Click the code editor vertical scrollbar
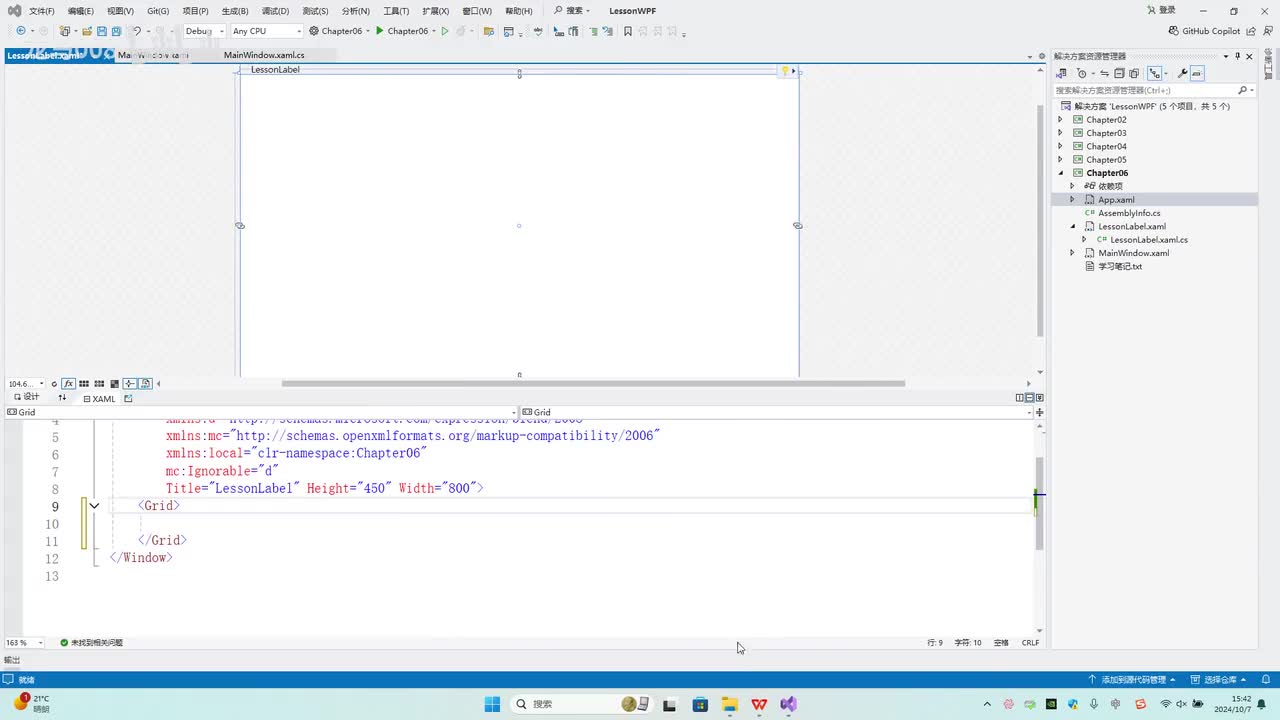Image resolution: width=1280 pixels, height=720 pixels. [x=1039, y=504]
